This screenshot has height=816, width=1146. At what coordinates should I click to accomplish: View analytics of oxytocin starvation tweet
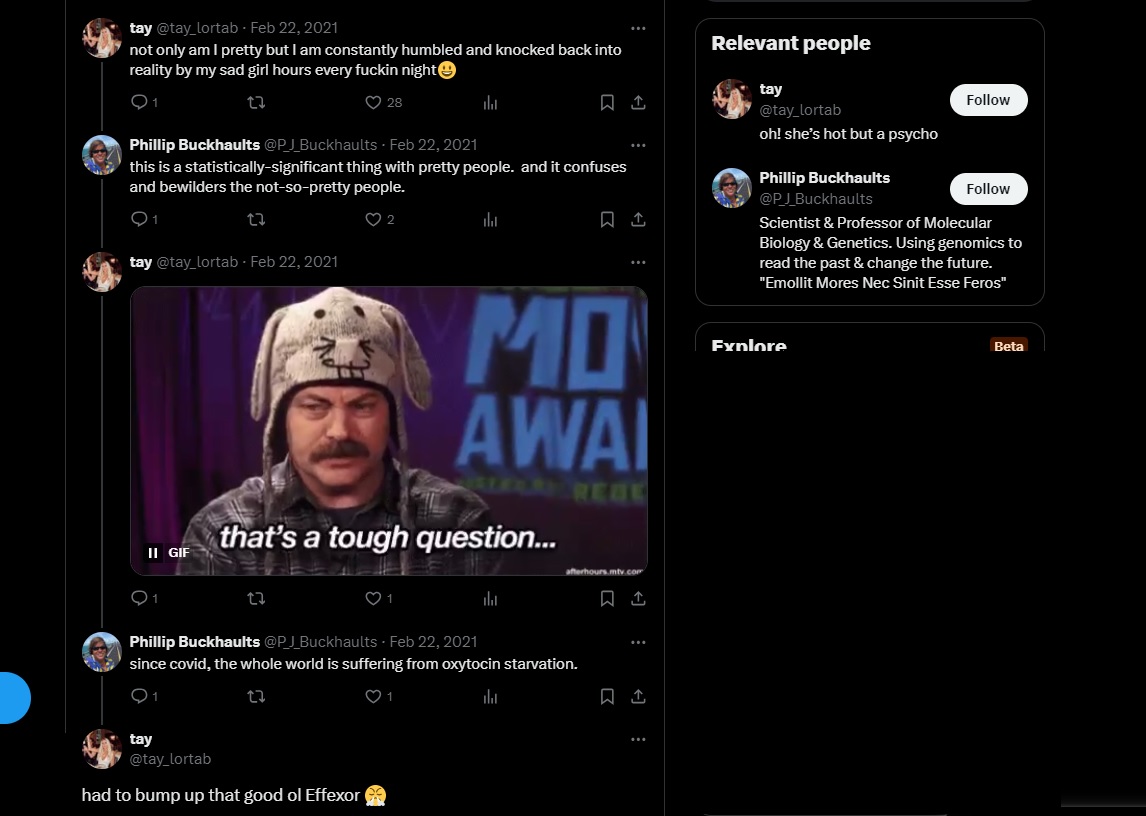tap(490, 697)
